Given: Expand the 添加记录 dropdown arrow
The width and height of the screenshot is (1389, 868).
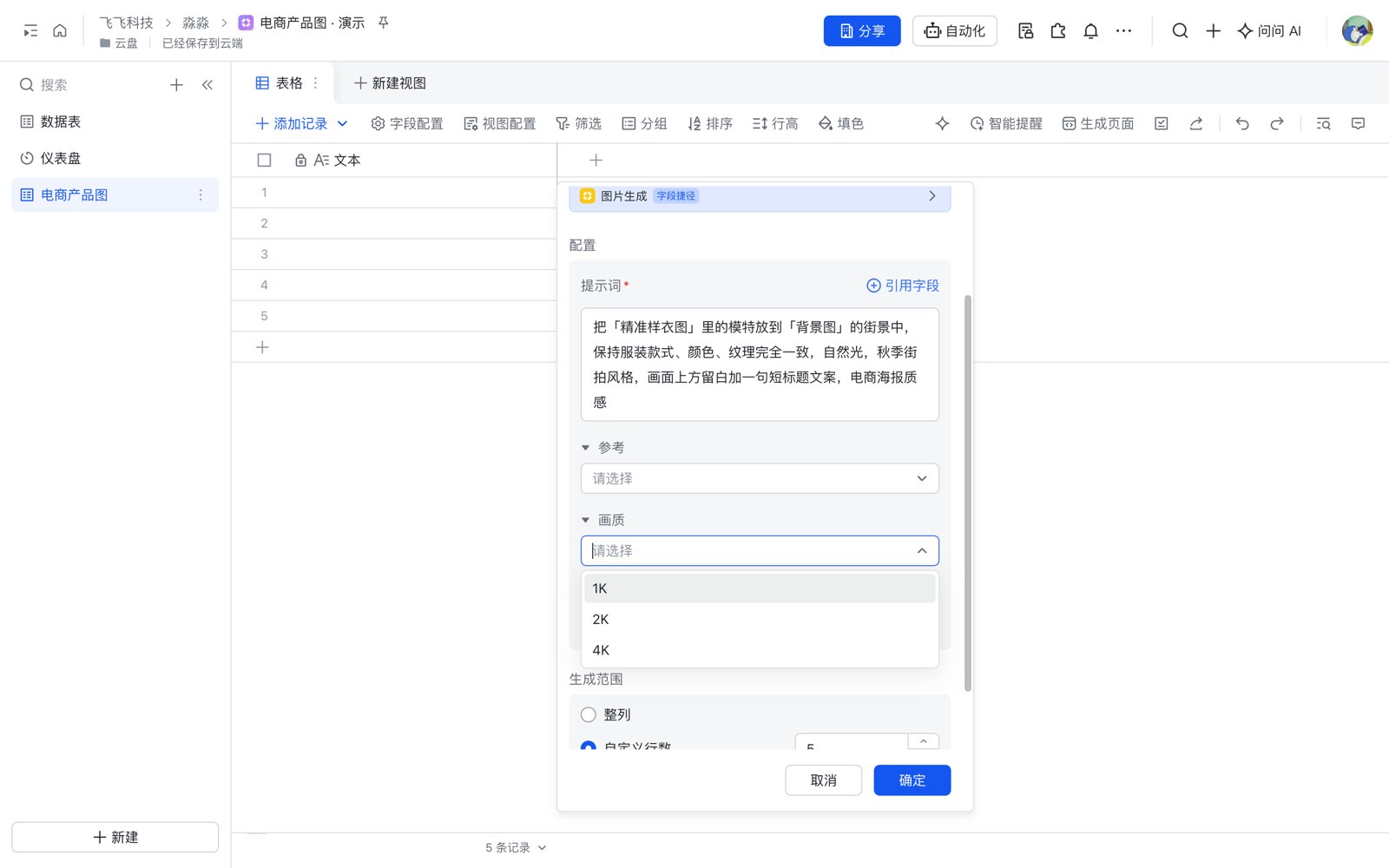Looking at the screenshot, I should click(342, 124).
